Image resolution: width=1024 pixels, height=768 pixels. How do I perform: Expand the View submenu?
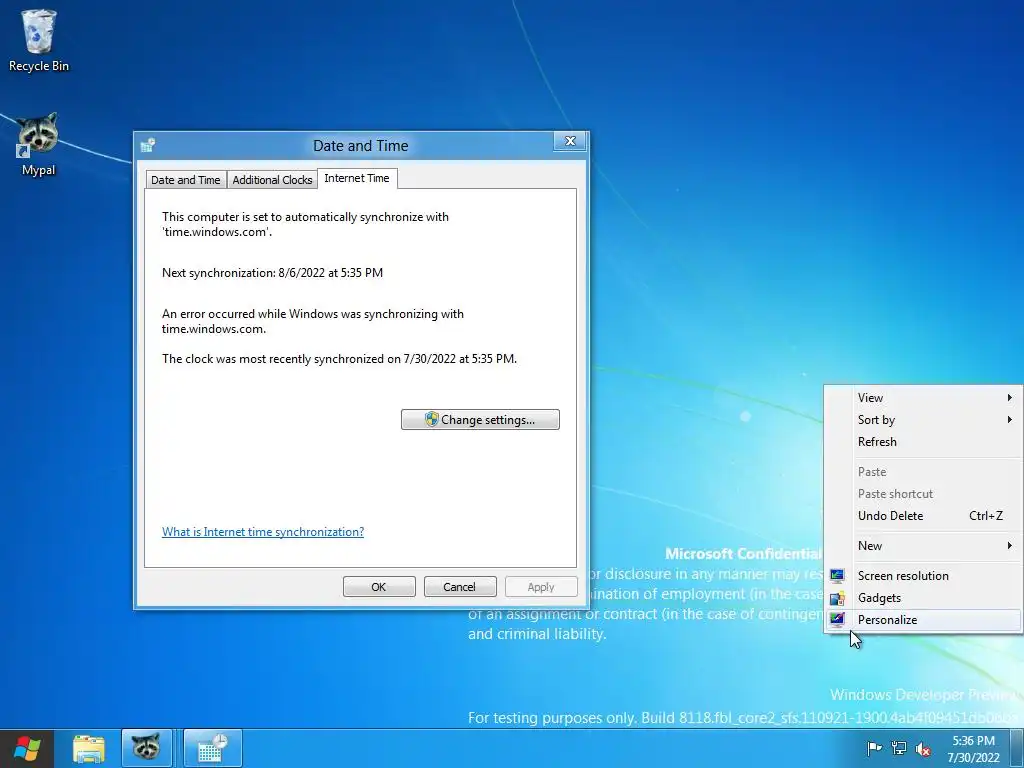tap(922, 398)
